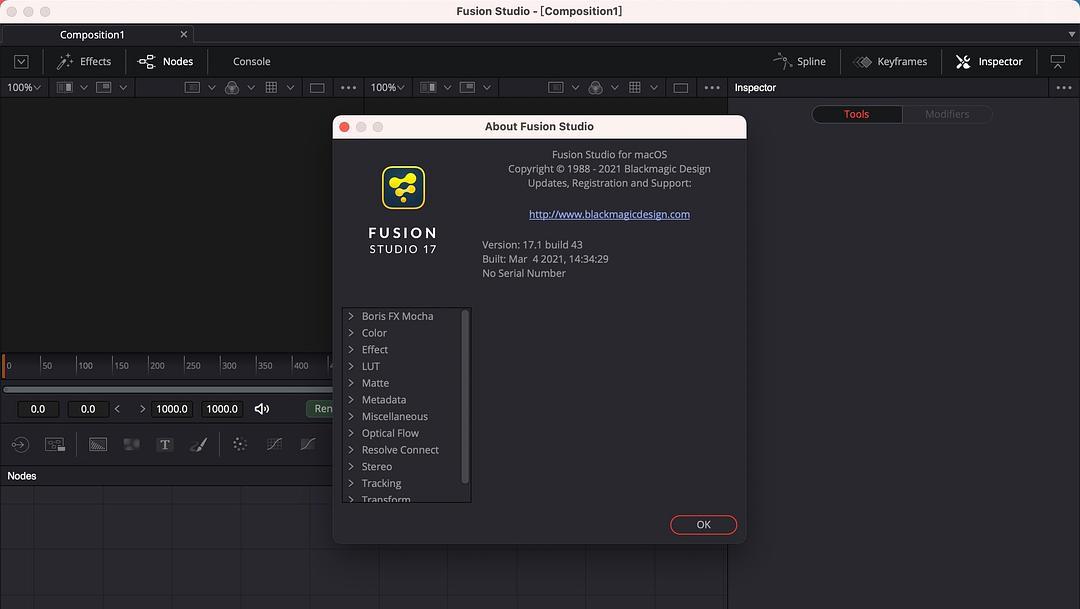Expand the Boris FX Mocha category
The height and width of the screenshot is (609, 1080).
[x=351, y=316]
